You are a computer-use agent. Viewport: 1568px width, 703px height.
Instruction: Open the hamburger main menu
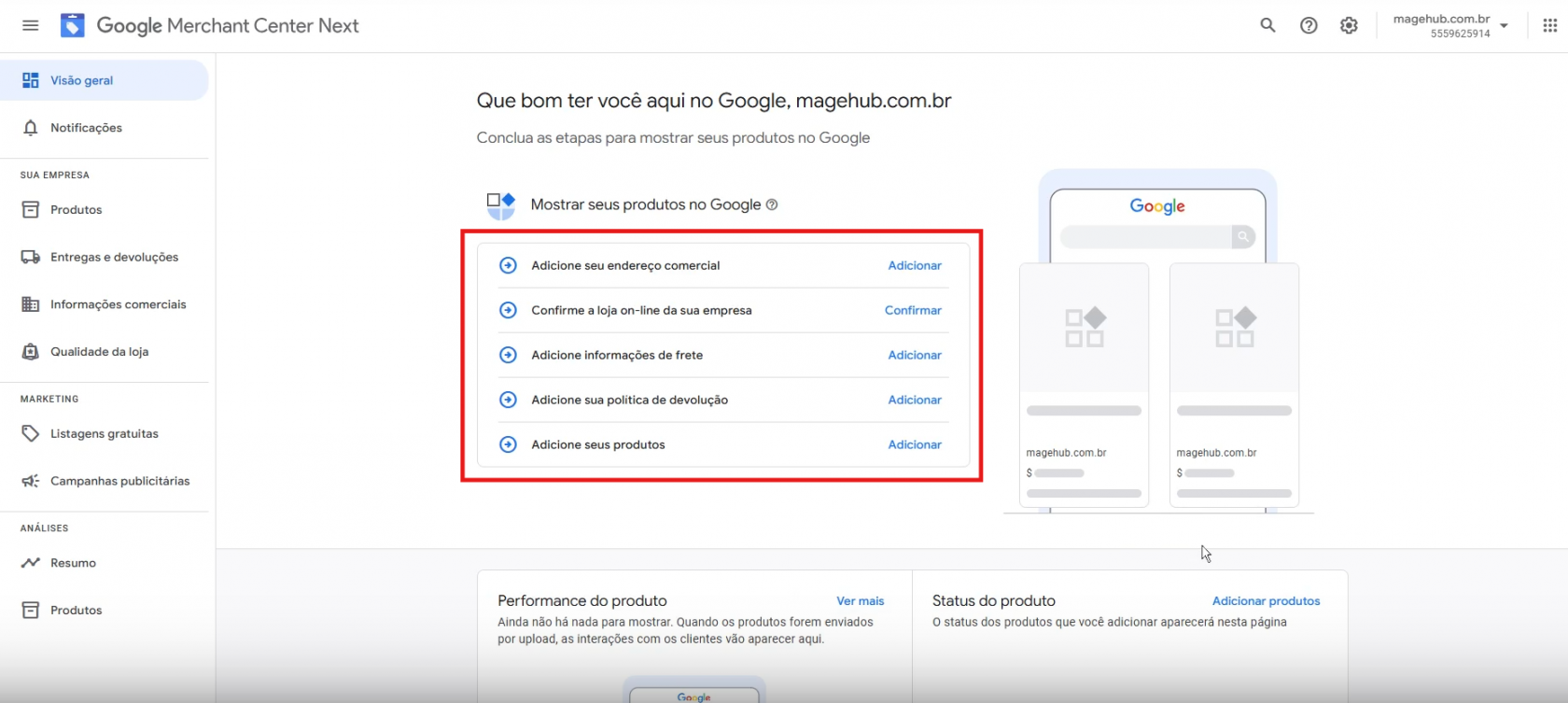click(x=31, y=25)
